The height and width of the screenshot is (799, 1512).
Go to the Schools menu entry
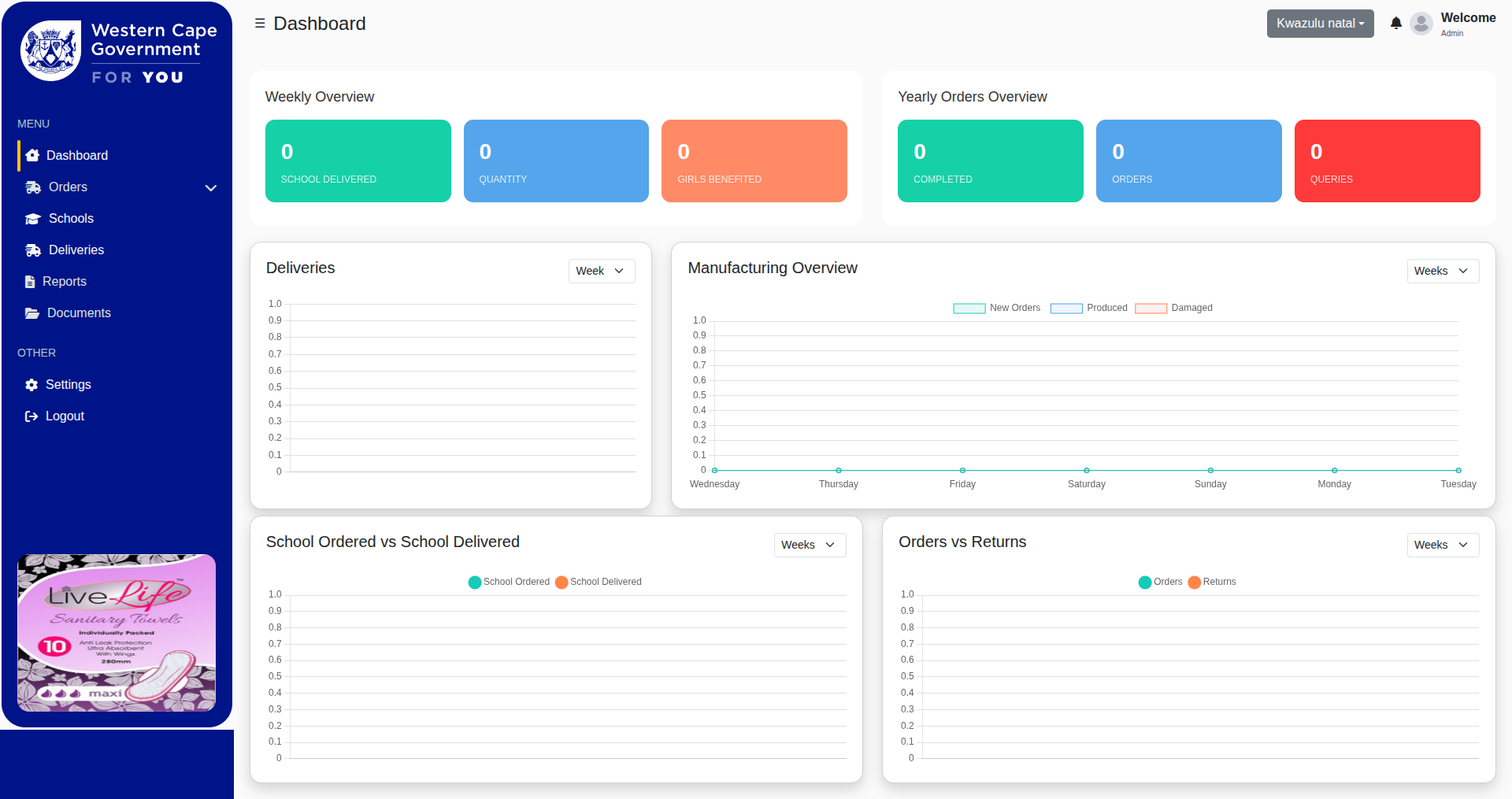point(72,218)
